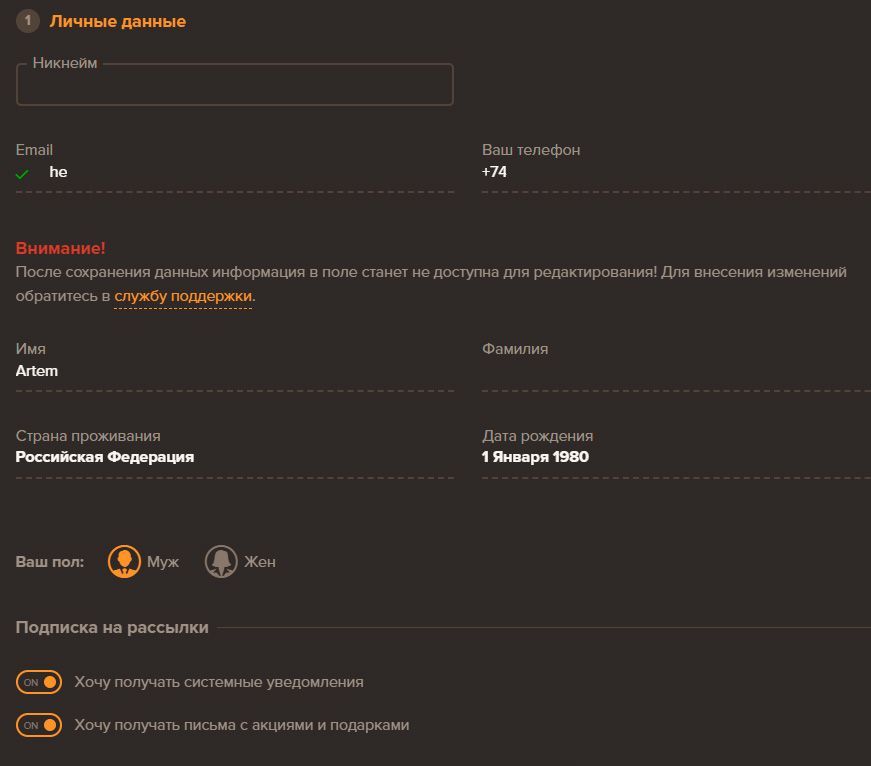Click the green email verified checkmark
The image size is (871, 766).
click(23, 174)
